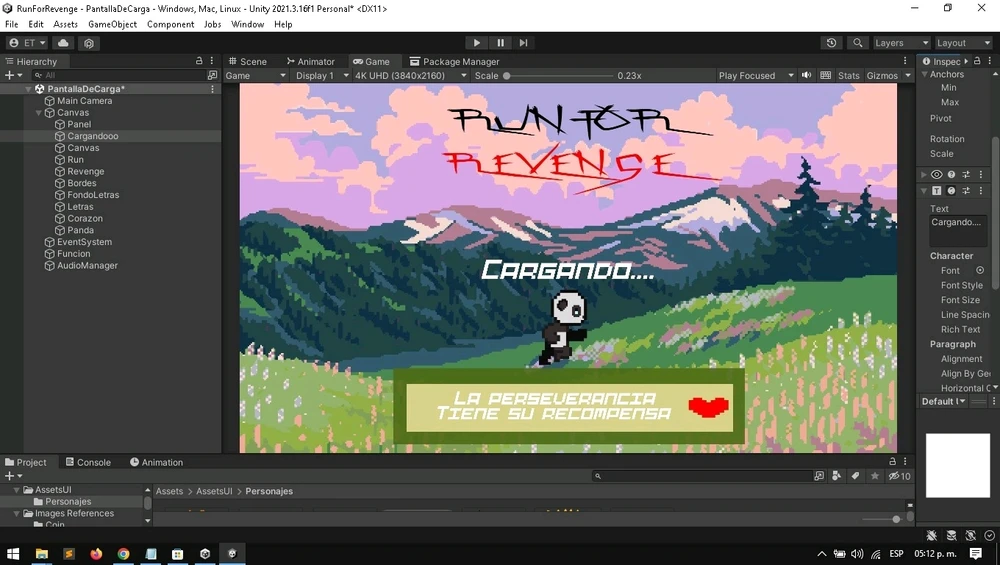The height and width of the screenshot is (565, 1000).
Task: Click the Personajes breadcrumb link
Action: coord(269,491)
